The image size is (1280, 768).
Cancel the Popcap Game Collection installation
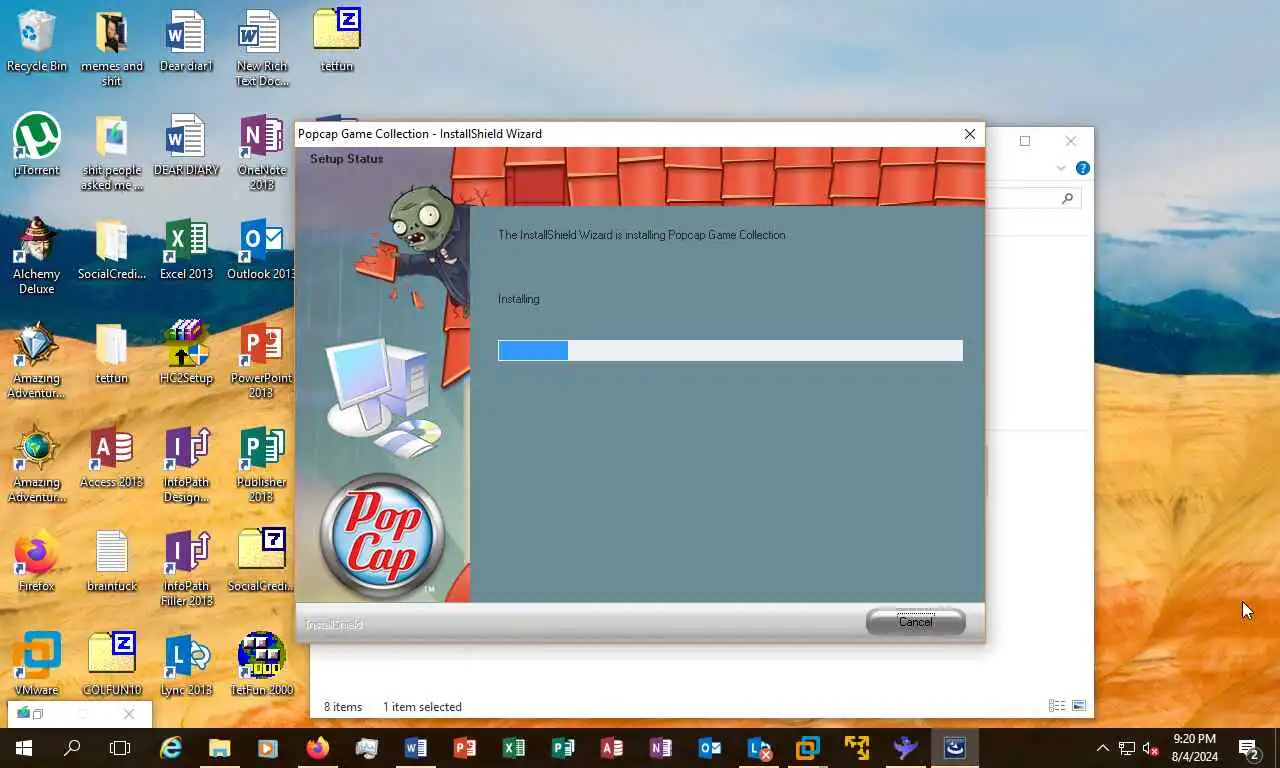click(x=915, y=622)
